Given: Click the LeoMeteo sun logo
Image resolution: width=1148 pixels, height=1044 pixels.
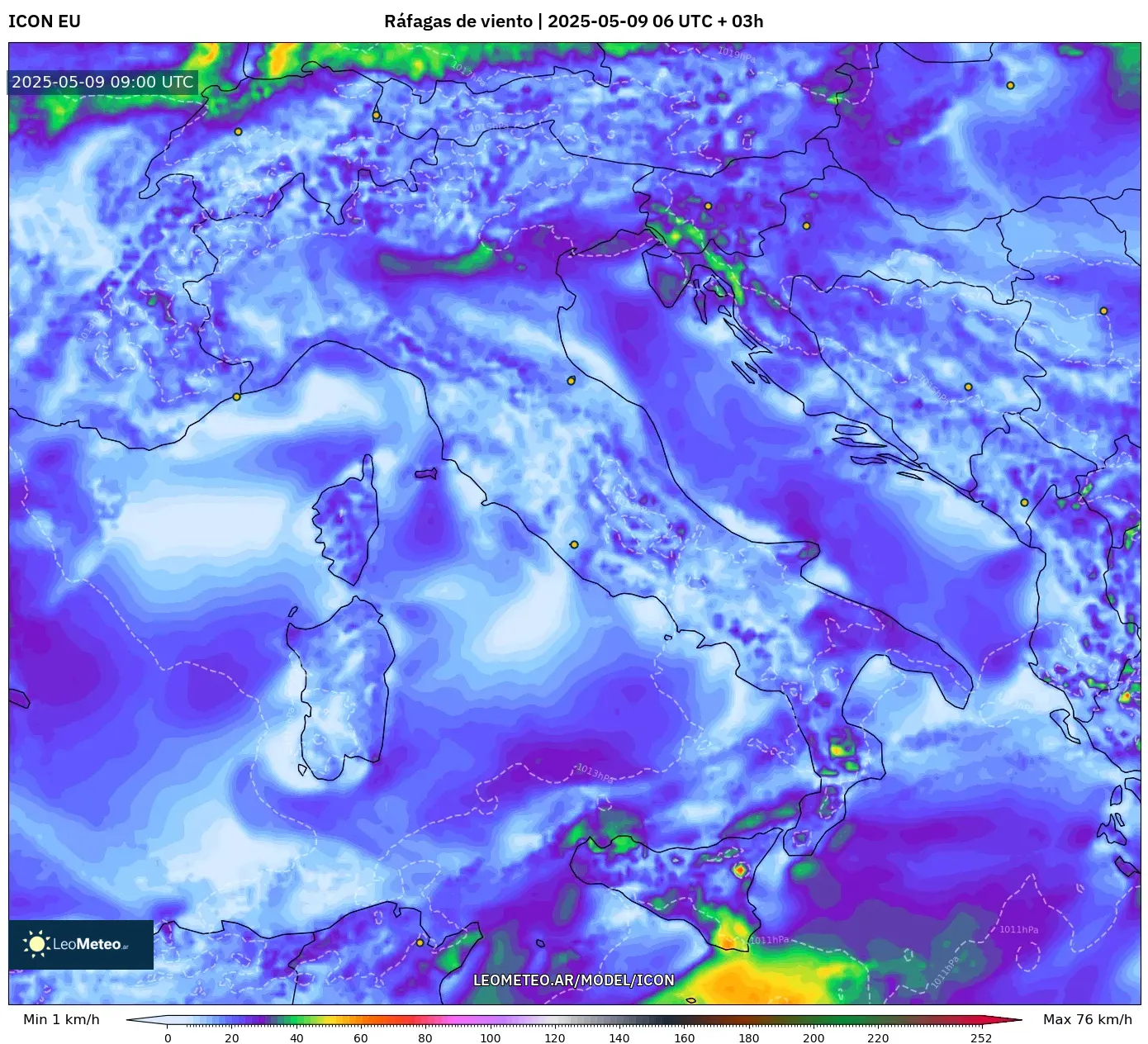Looking at the screenshot, I should 36,944.
